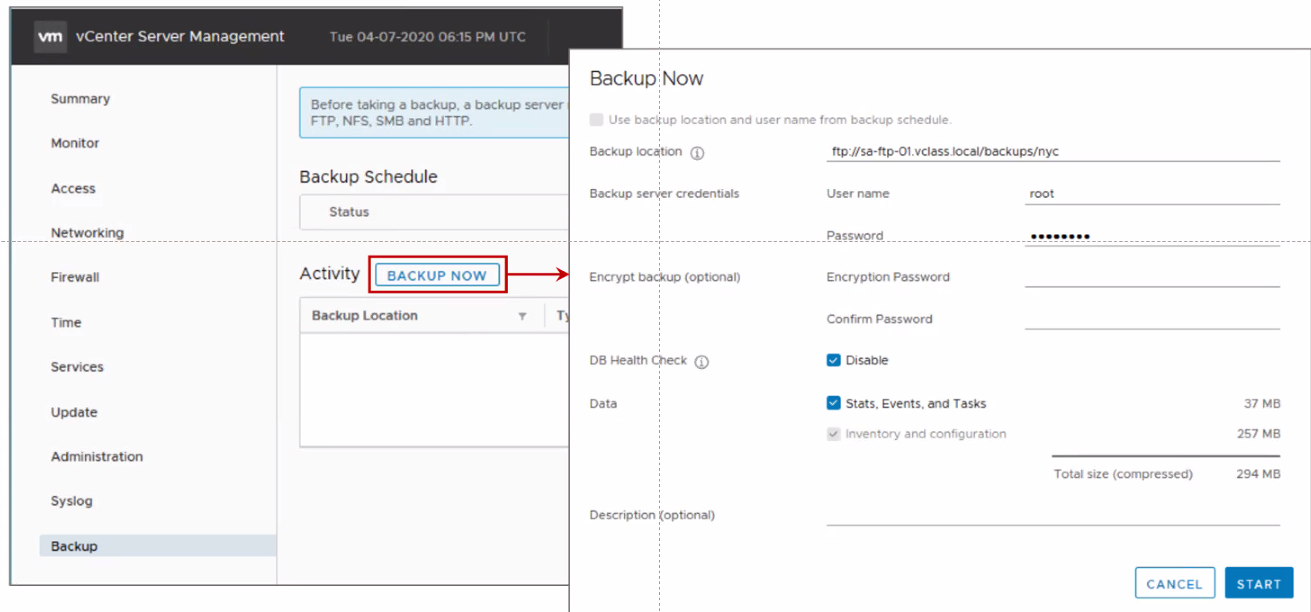Click the Backup Now dialog title
This screenshot has width=1311, height=612.
point(647,78)
